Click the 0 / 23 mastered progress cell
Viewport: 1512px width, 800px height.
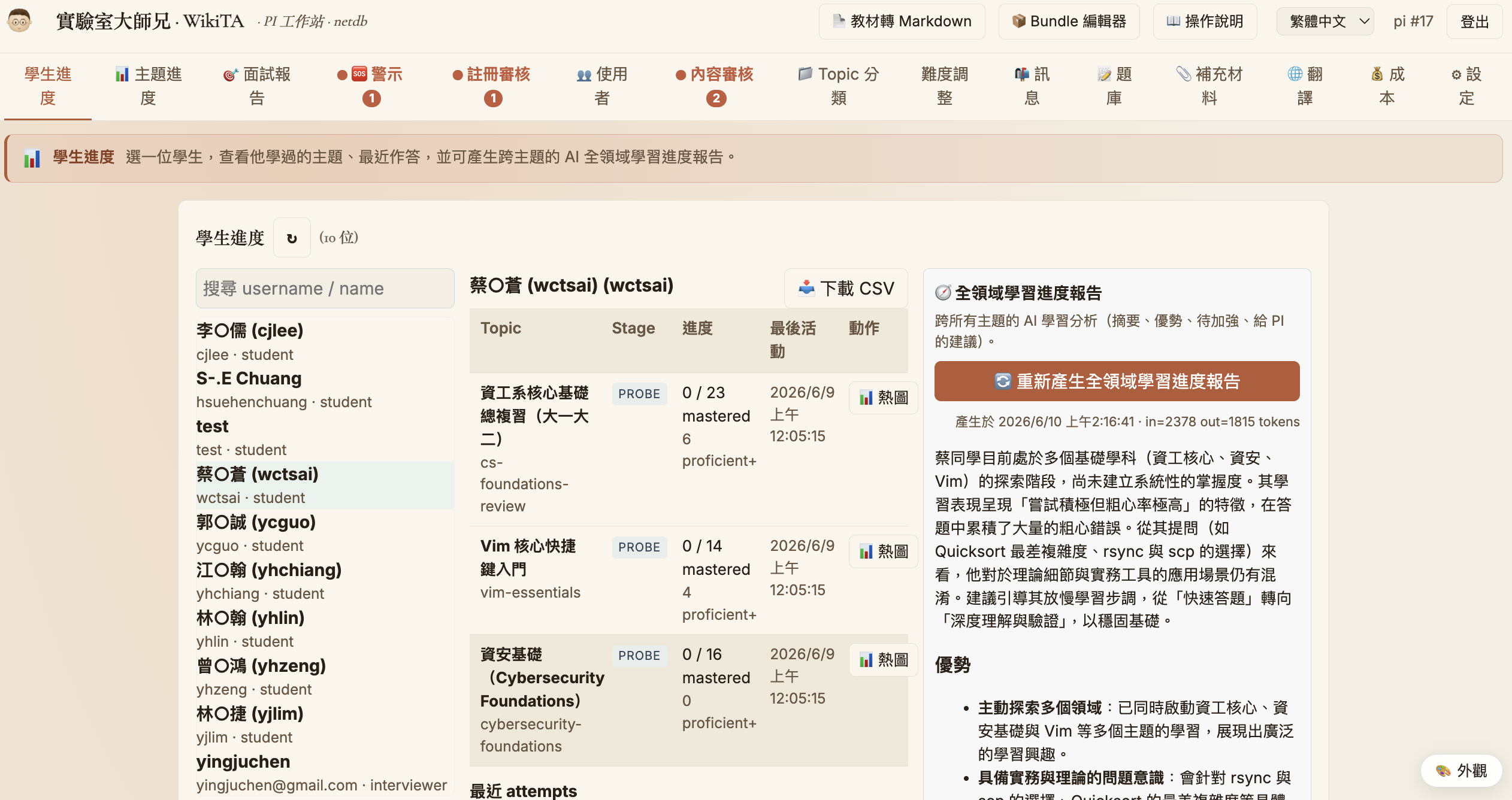pyautogui.click(x=719, y=426)
